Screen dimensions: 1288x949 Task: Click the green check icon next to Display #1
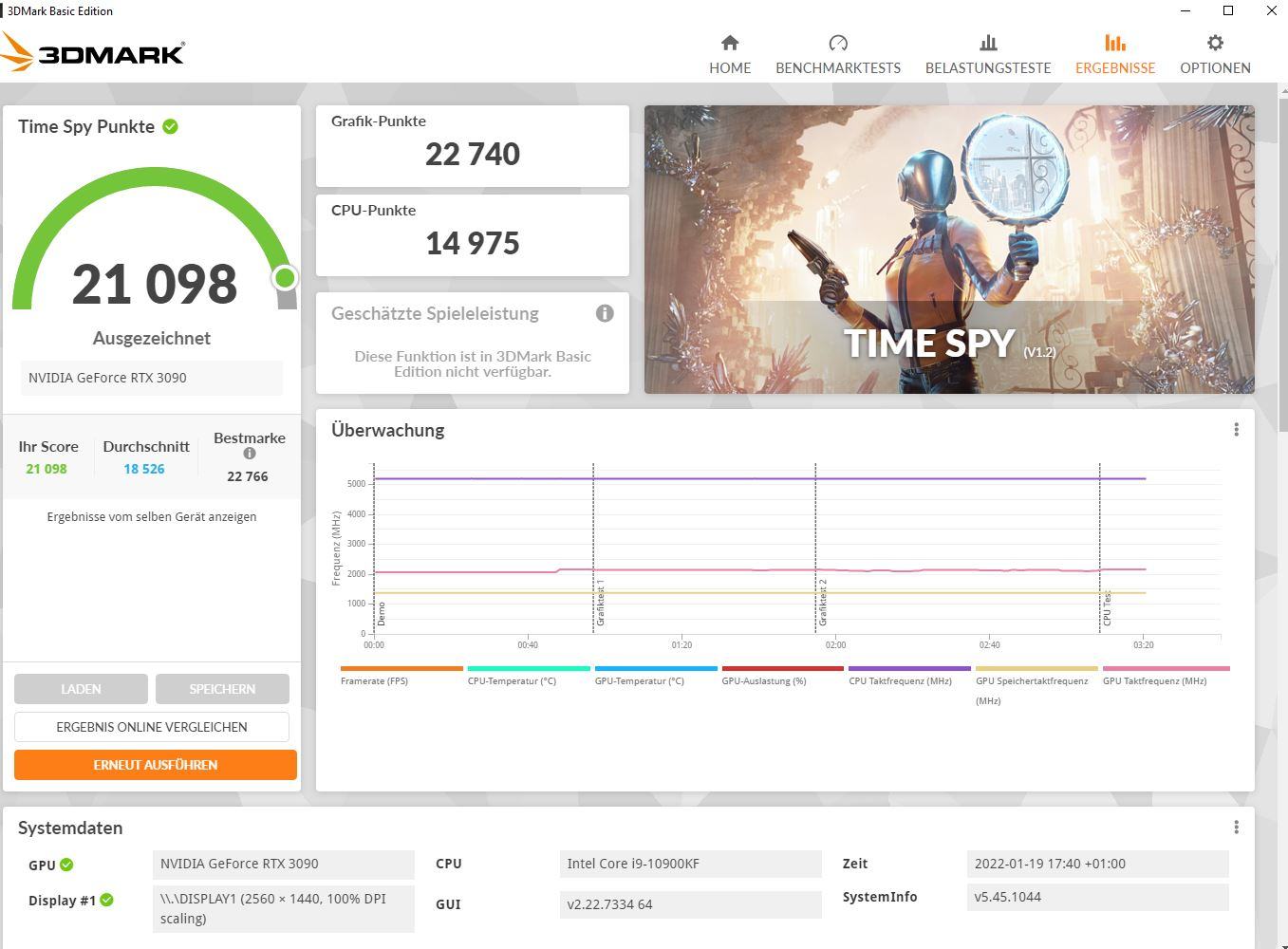pos(106,900)
